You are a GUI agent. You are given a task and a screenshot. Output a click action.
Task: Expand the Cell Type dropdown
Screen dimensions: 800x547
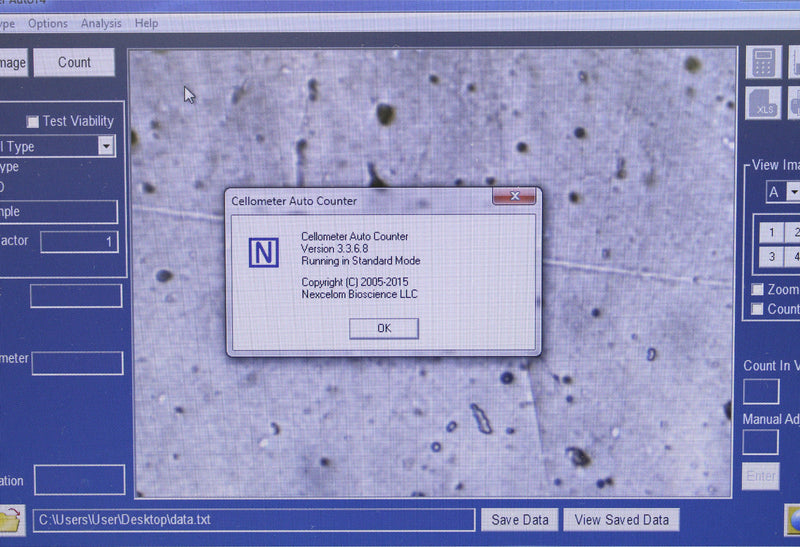point(106,146)
